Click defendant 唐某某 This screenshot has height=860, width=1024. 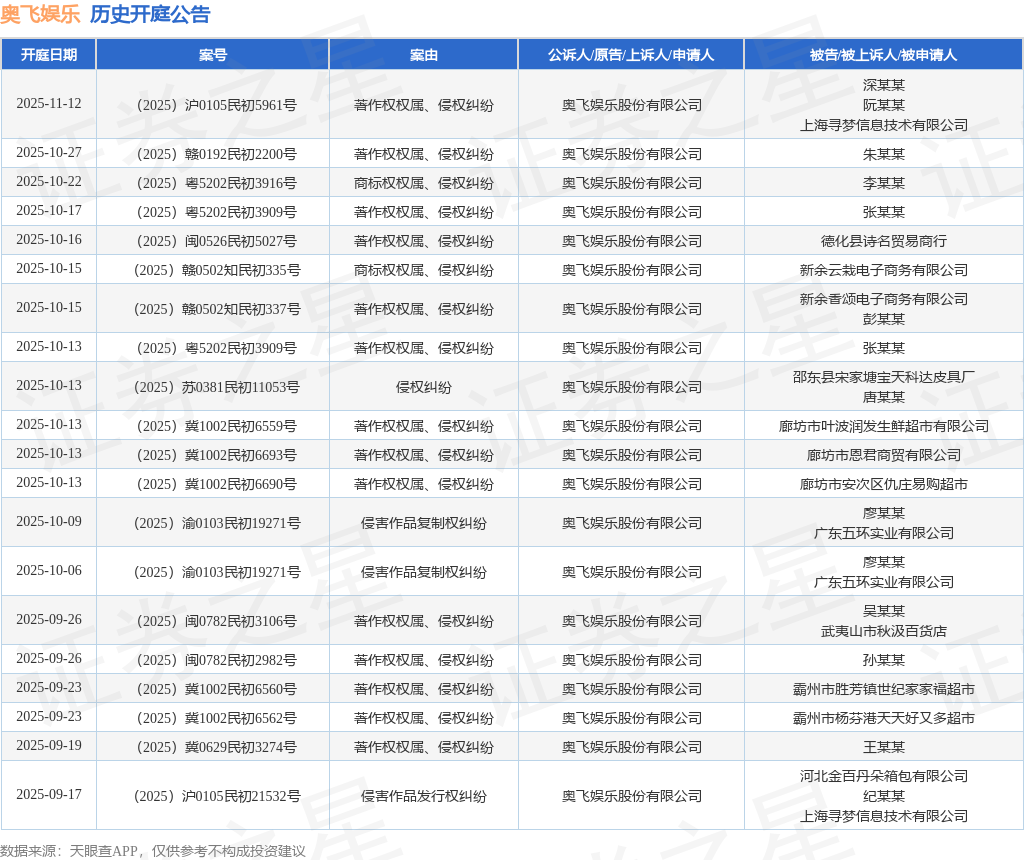point(884,397)
